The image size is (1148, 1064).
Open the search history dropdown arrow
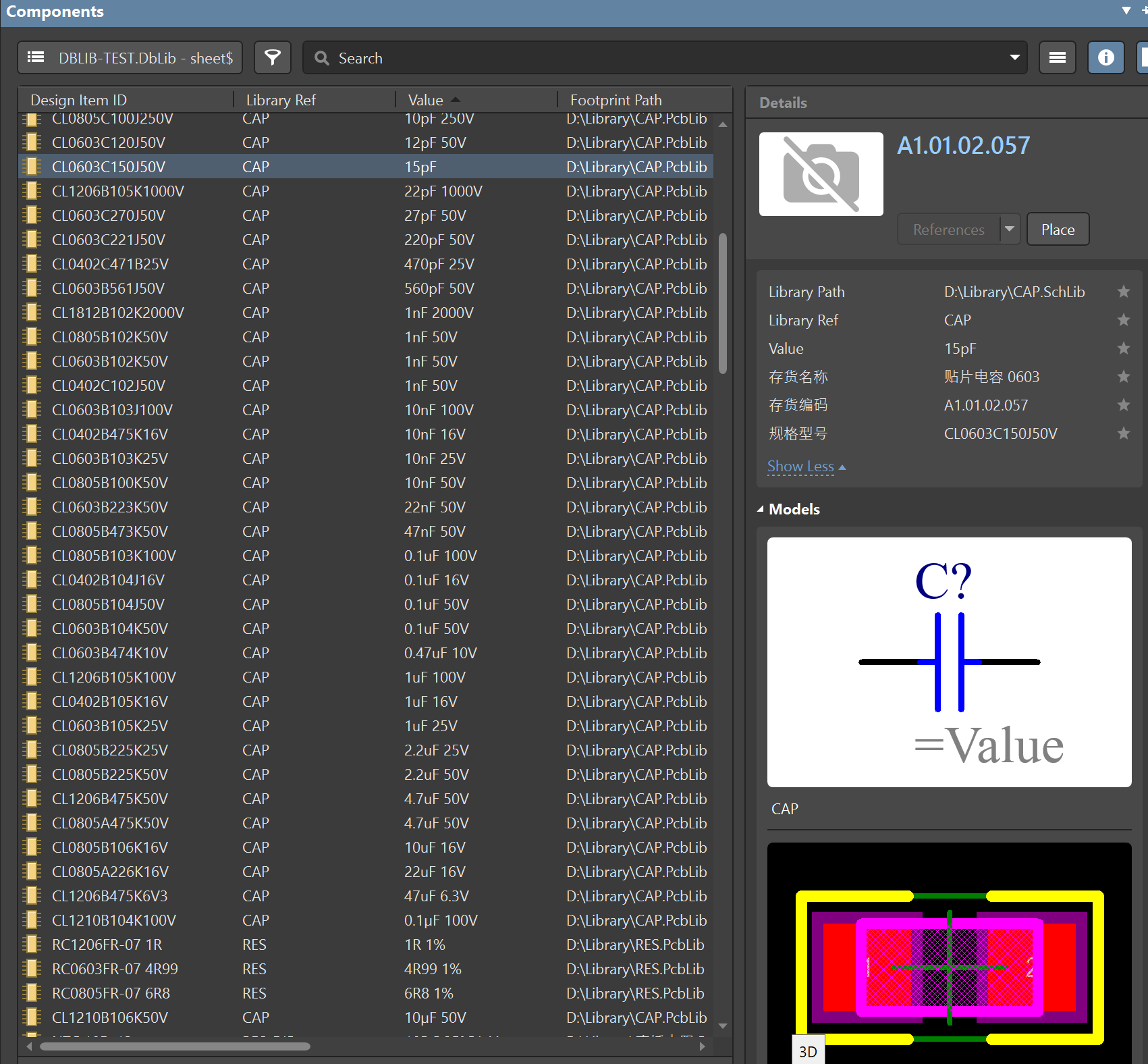[1014, 58]
